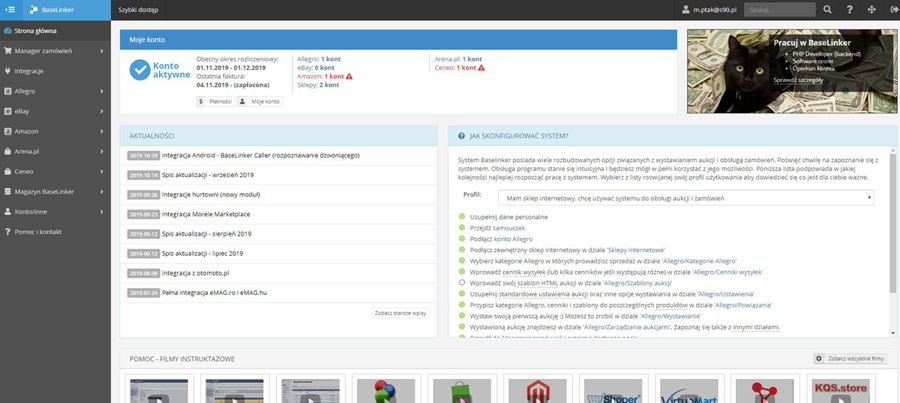900x403 pixels.
Task: Open the 'Allegro/Wystawianie' link
Action: (x=670, y=316)
